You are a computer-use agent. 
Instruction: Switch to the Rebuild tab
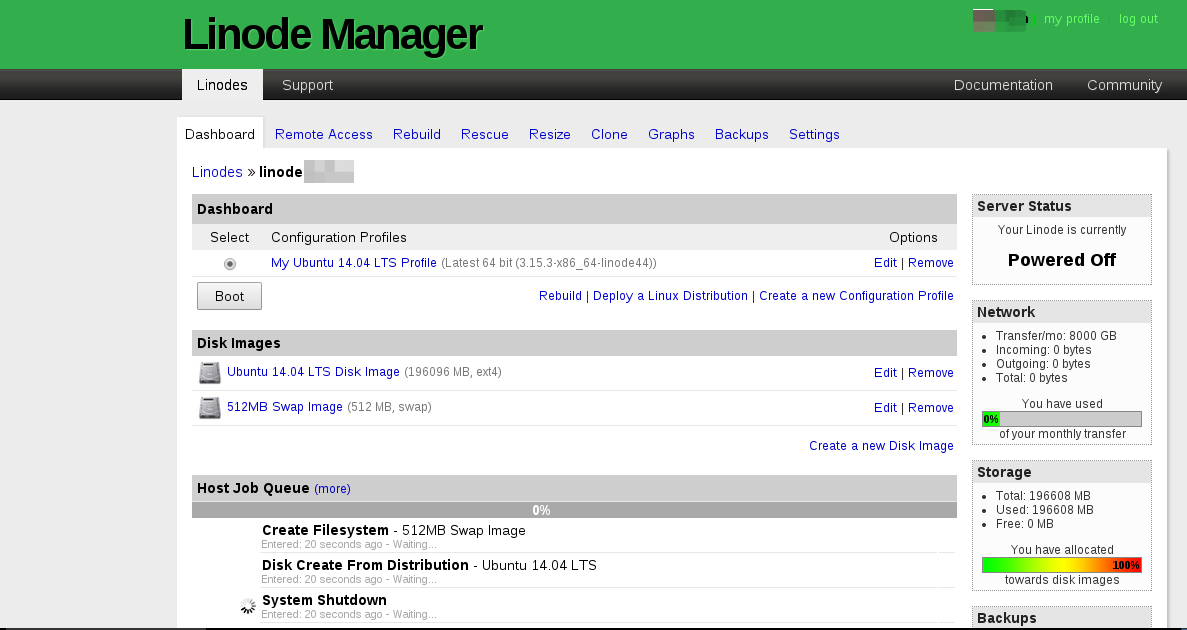[x=416, y=134]
